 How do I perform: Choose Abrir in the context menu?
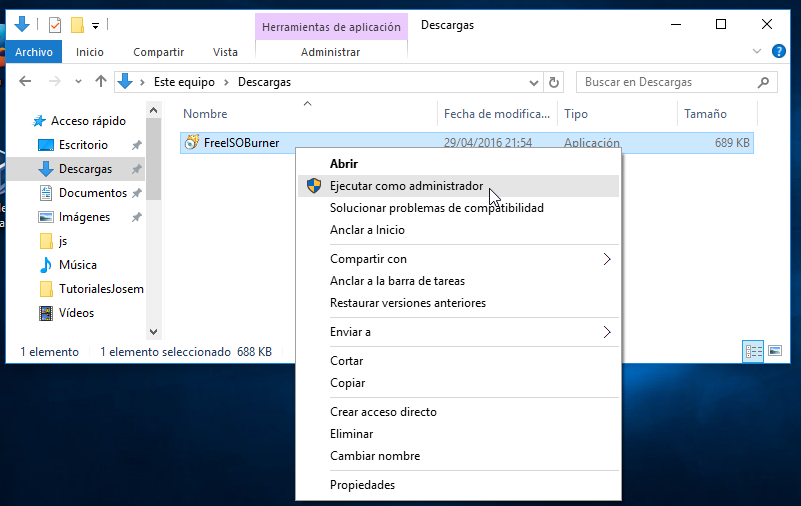[x=344, y=164]
